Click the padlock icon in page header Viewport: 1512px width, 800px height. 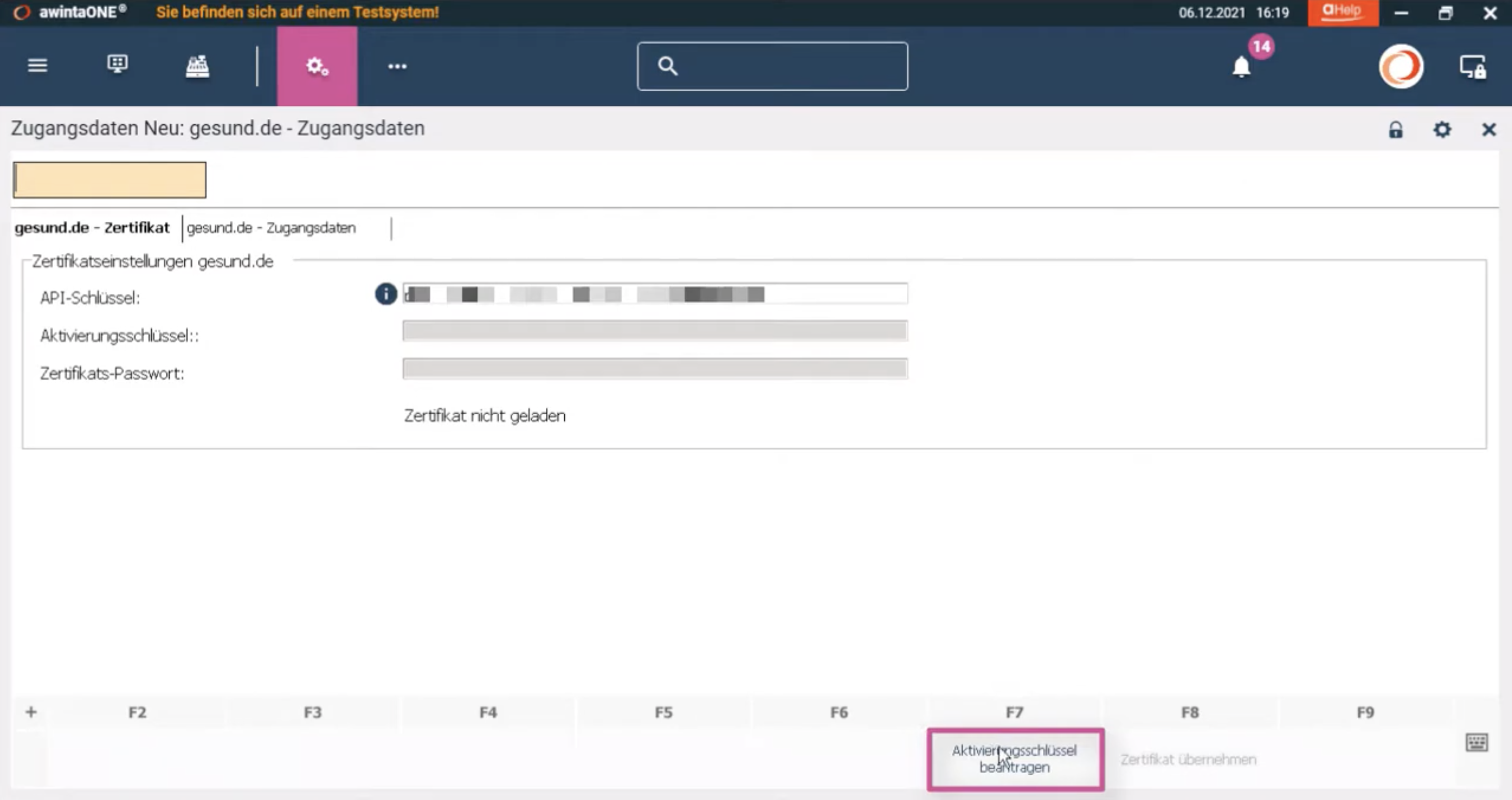[1396, 130]
